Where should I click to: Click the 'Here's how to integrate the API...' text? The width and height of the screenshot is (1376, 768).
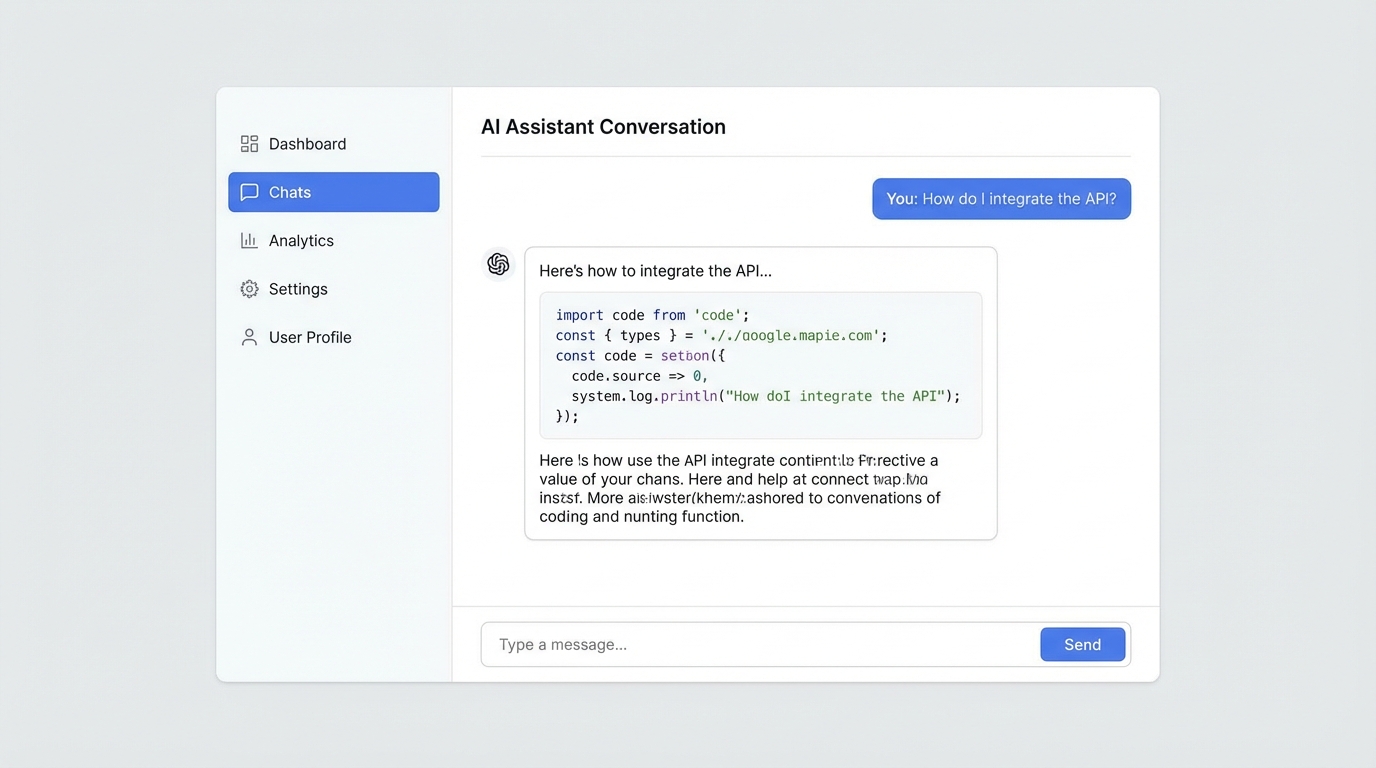pos(655,271)
